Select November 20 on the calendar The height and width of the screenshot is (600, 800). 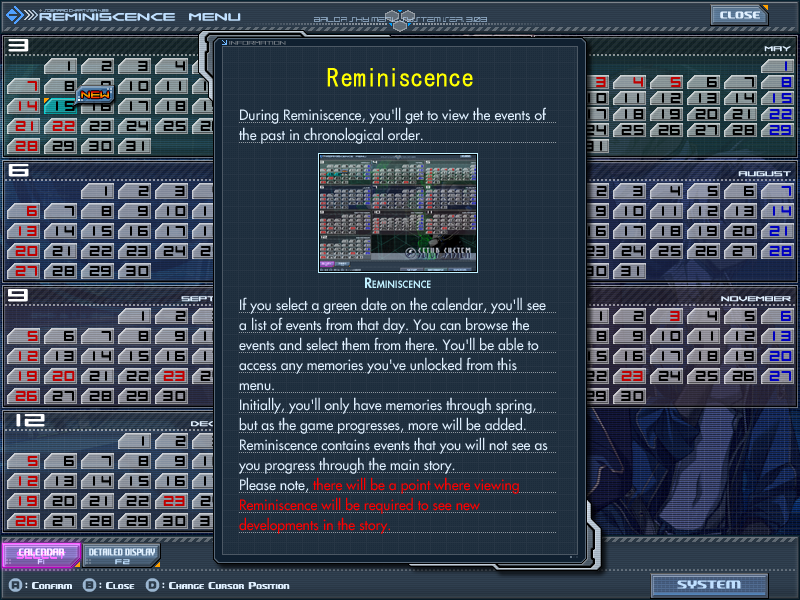778,356
